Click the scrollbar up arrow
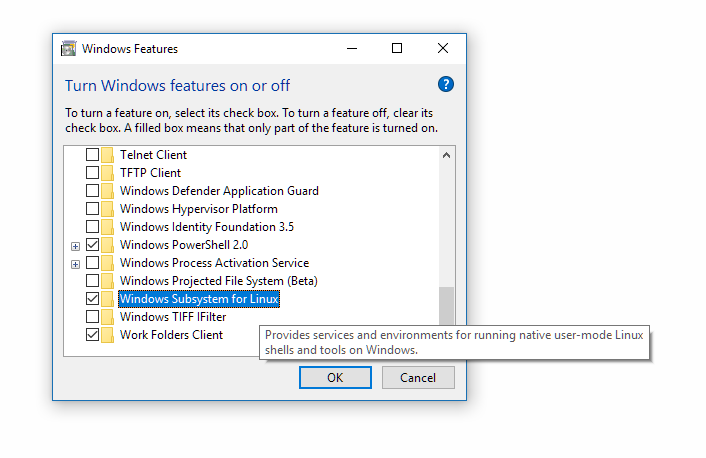The image size is (706, 458). tap(446, 155)
